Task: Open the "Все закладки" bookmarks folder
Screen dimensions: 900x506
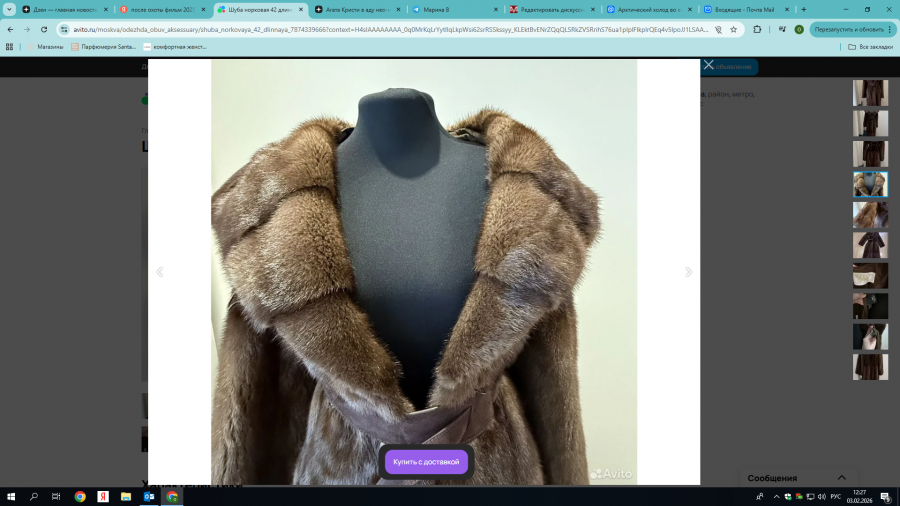Action: coord(870,47)
